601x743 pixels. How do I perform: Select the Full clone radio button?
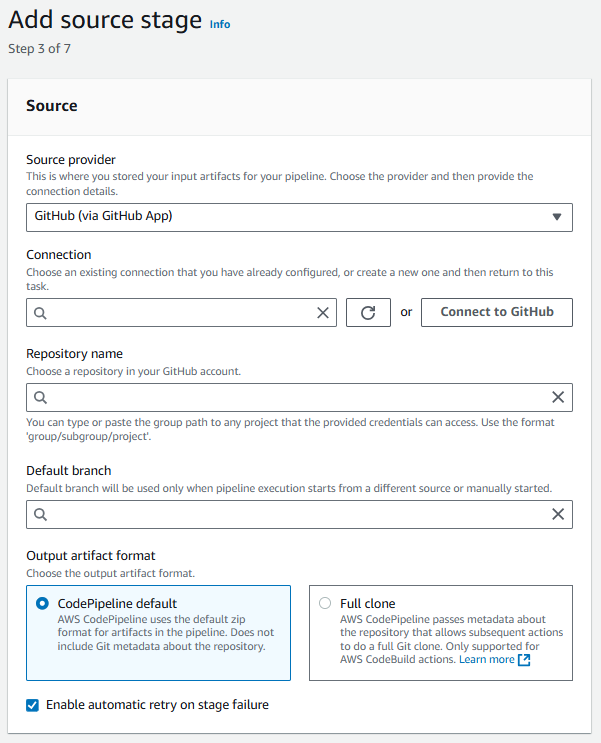click(x=325, y=603)
